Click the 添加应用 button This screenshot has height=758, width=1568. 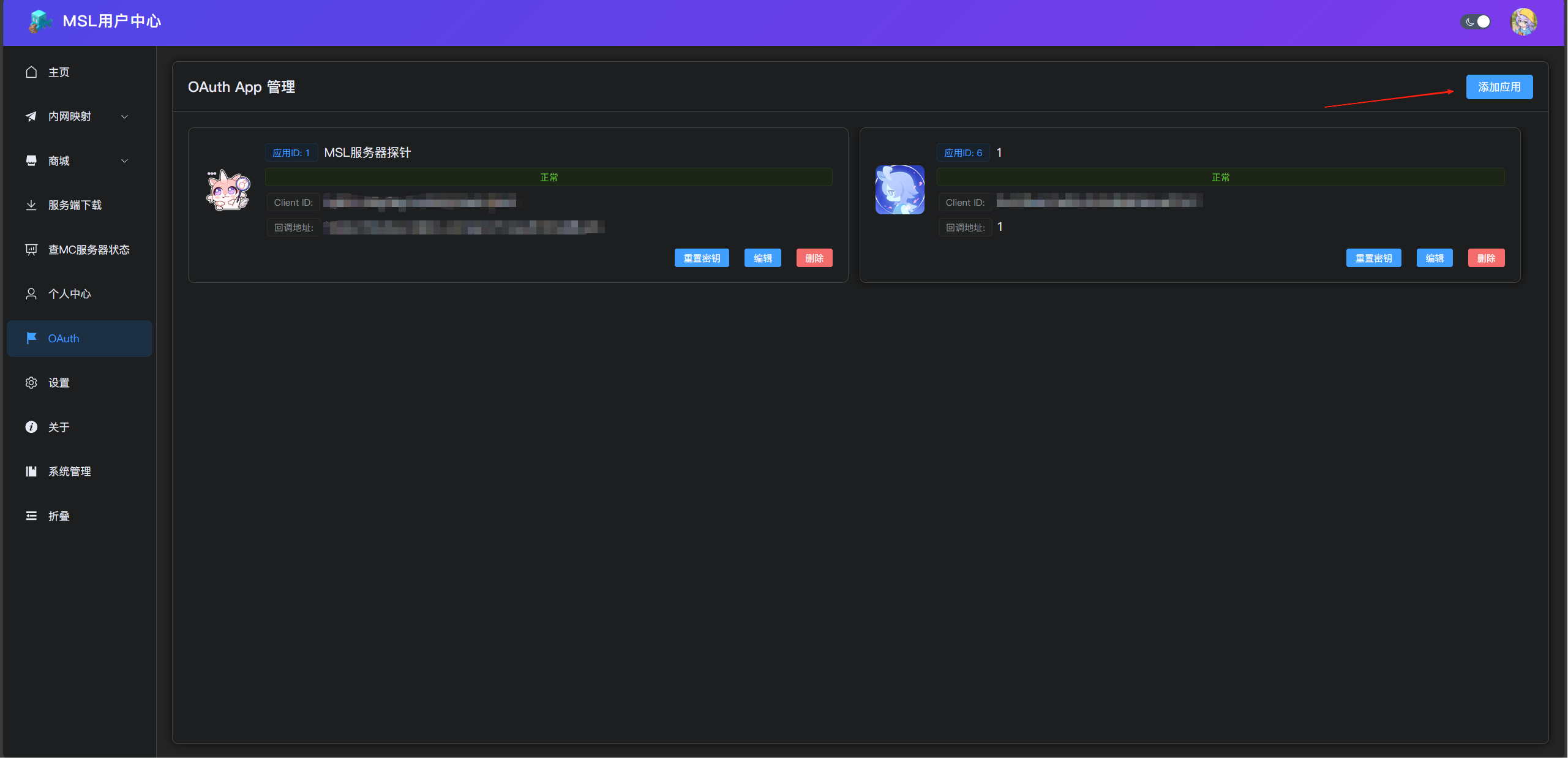tap(1499, 87)
